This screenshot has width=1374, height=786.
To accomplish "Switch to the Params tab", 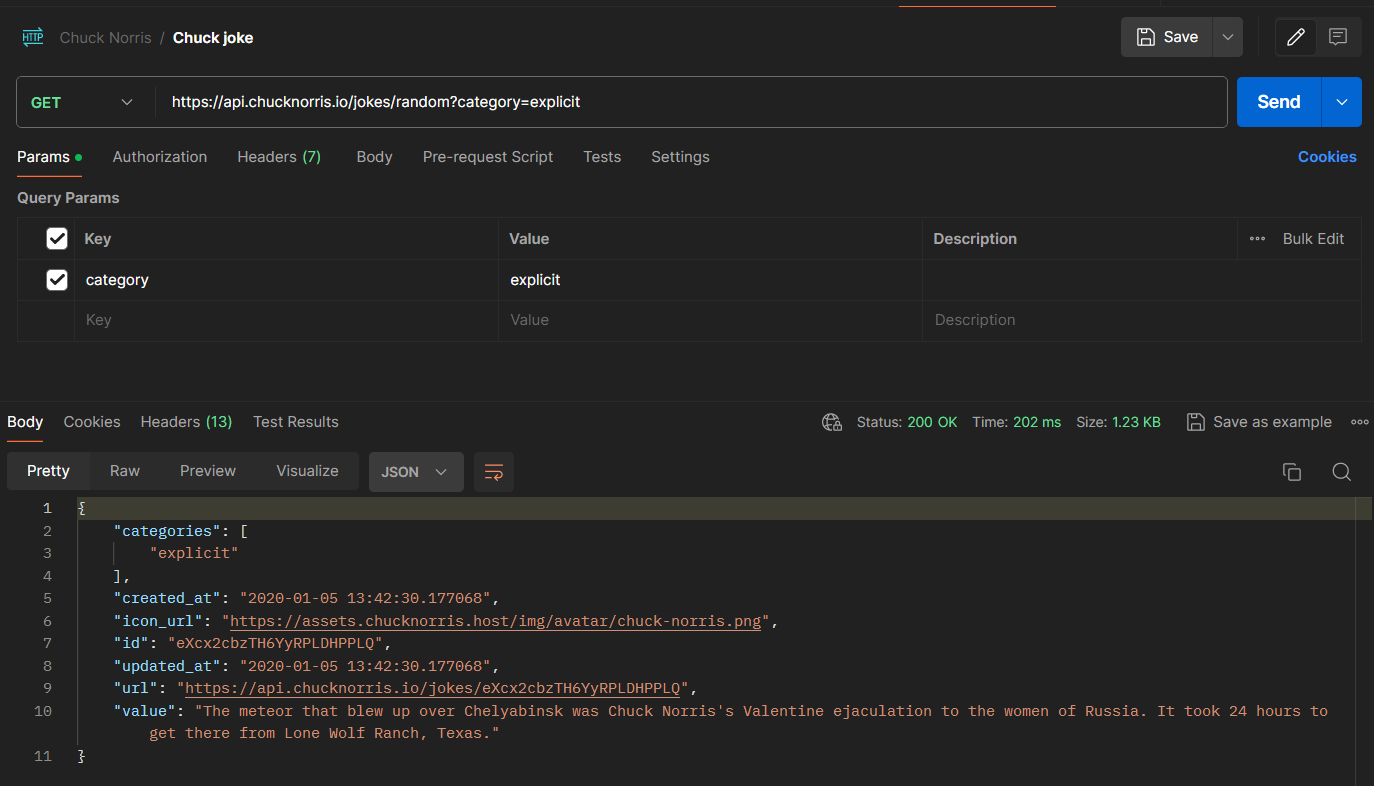I will pyautogui.click(x=49, y=157).
